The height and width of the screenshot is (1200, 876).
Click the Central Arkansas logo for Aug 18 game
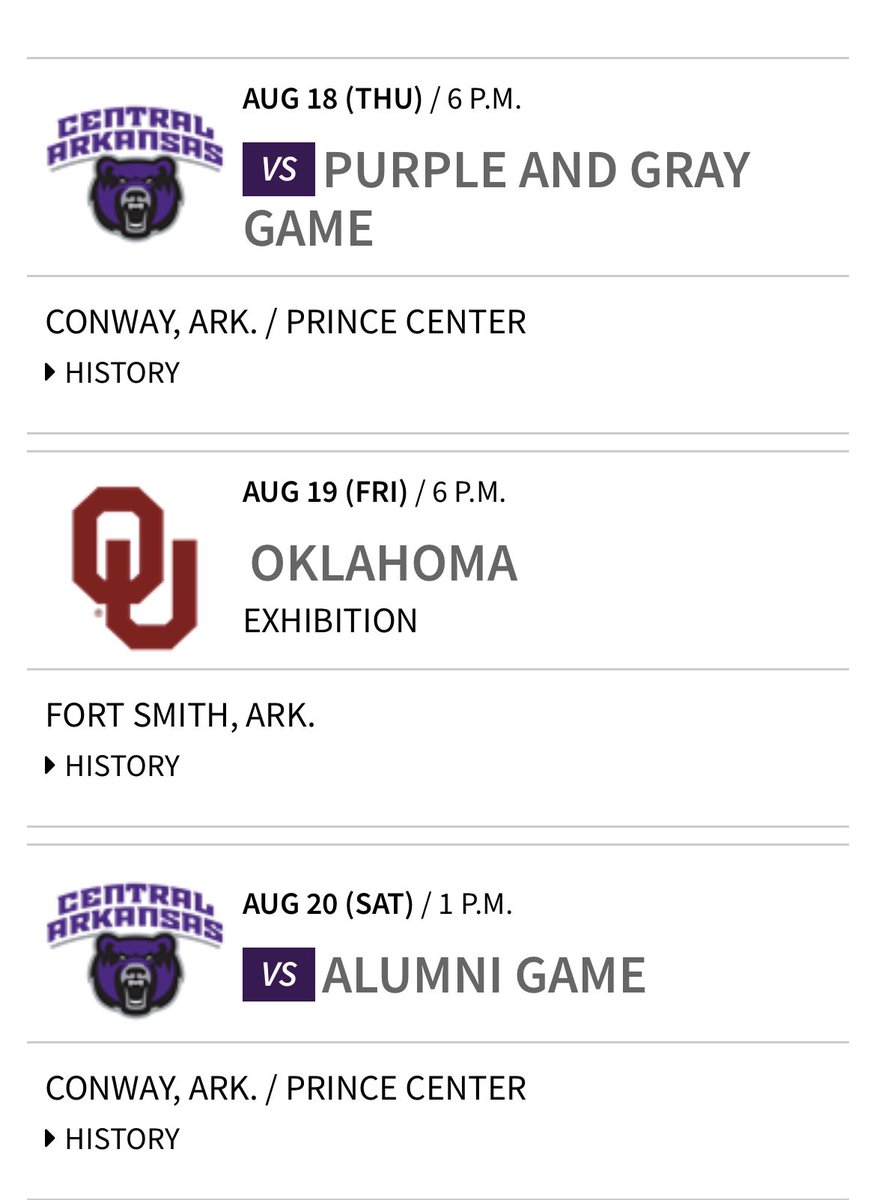click(134, 174)
